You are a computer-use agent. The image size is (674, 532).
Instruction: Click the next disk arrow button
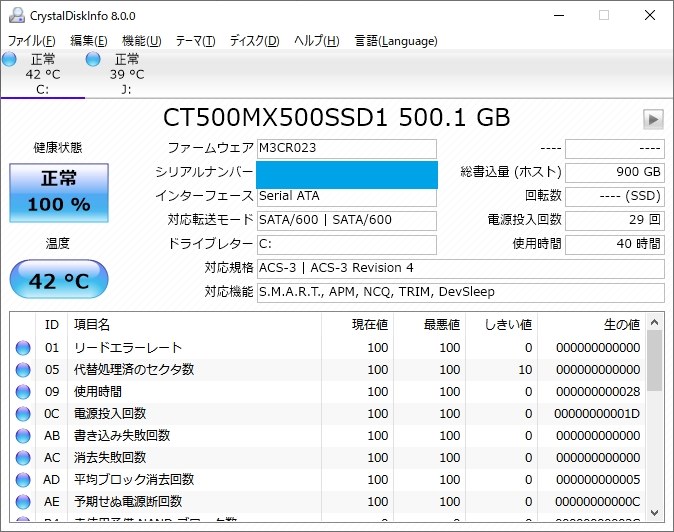pyautogui.click(x=653, y=119)
